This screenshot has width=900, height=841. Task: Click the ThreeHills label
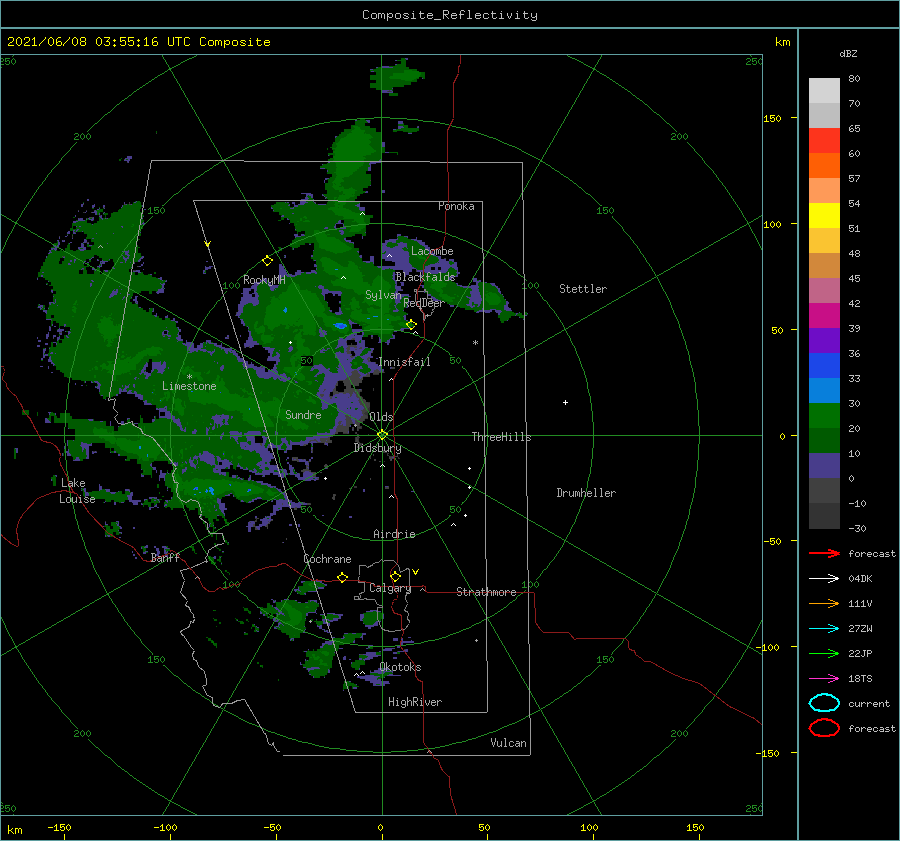502,437
